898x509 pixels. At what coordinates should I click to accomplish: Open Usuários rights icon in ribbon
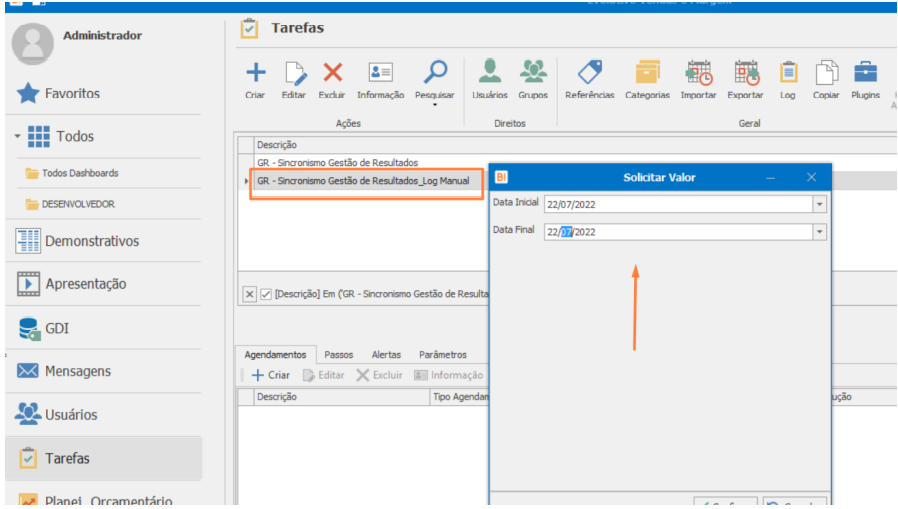click(490, 72)
